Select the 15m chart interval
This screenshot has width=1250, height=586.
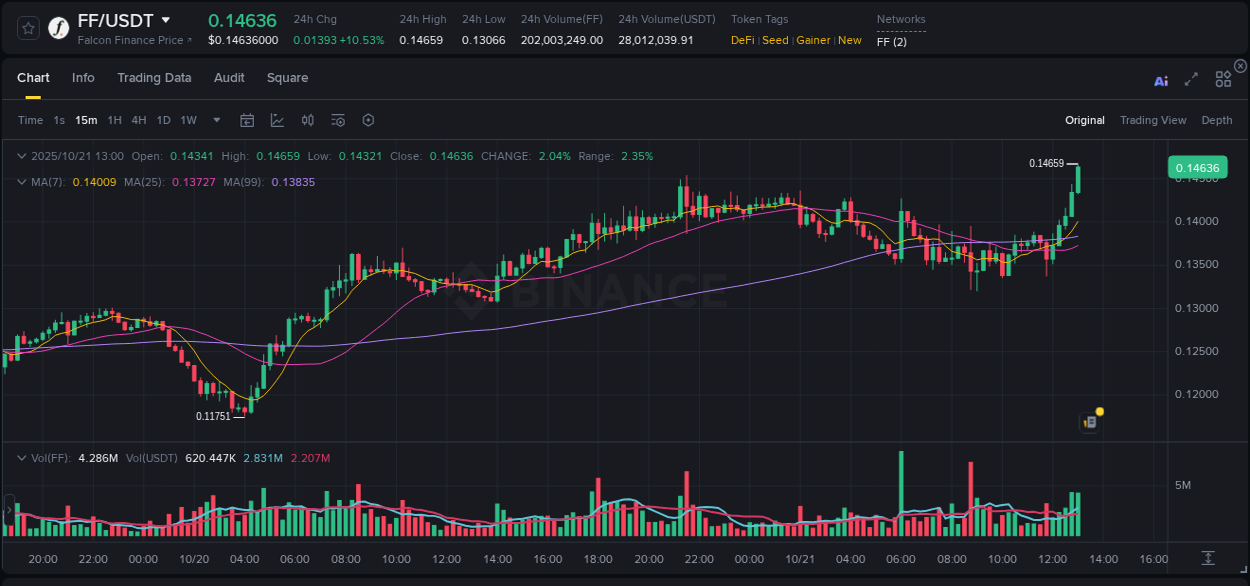click(85, 120)
